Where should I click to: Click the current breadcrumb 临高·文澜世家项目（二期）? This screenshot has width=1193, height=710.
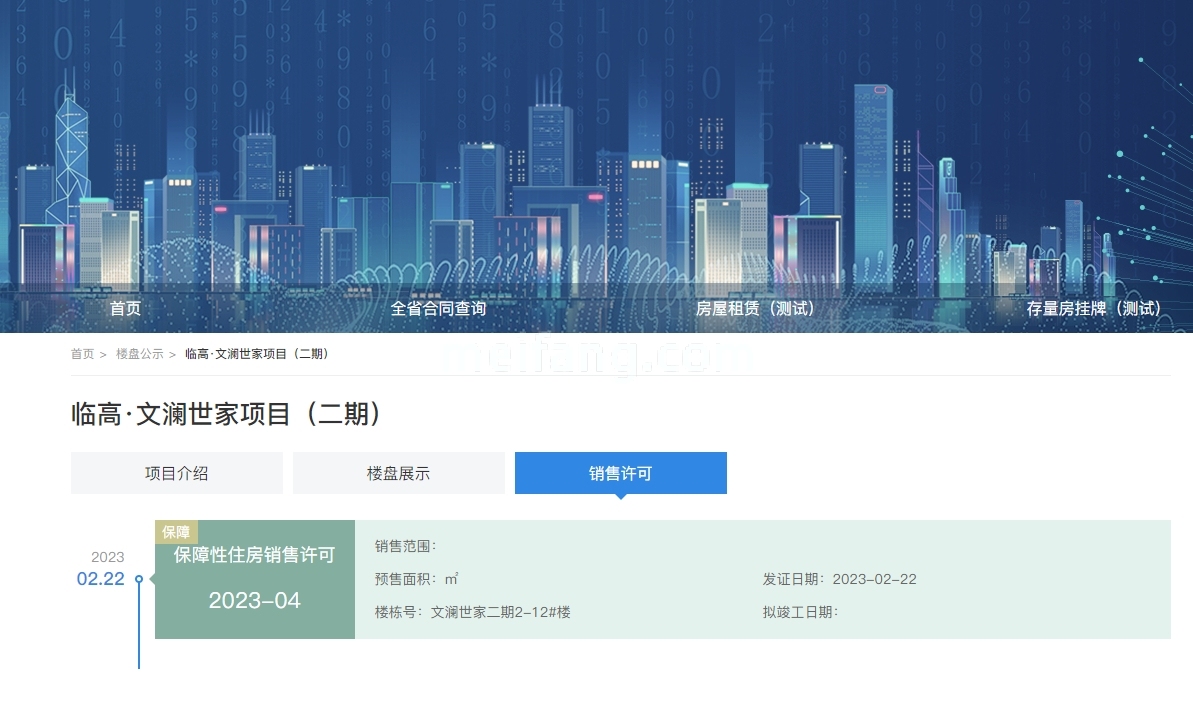tap(259, 354)
